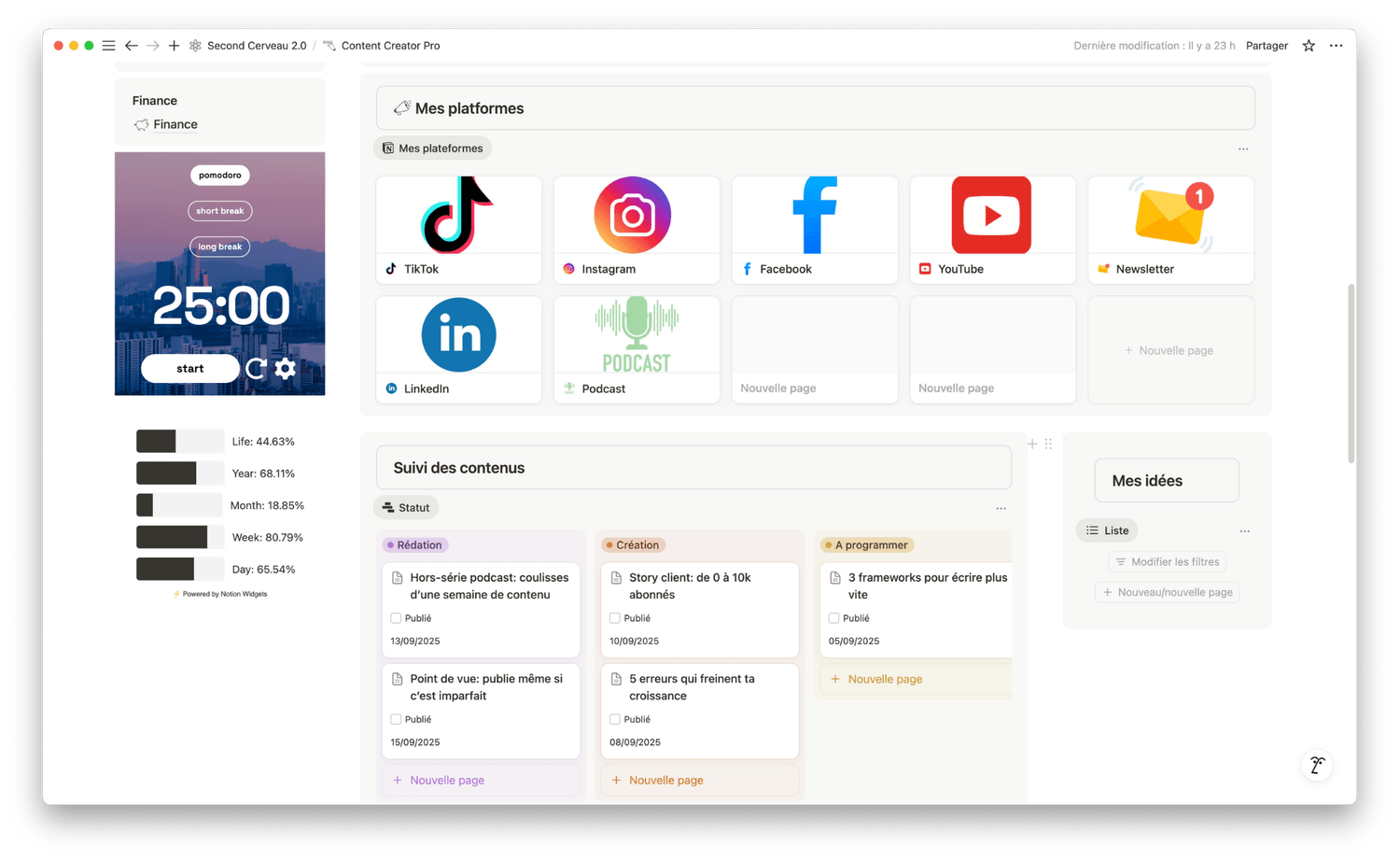Viewport: 1400px width, 861px height.
Task: Switch to the Mes plateformes view tab
Action: 433,148
